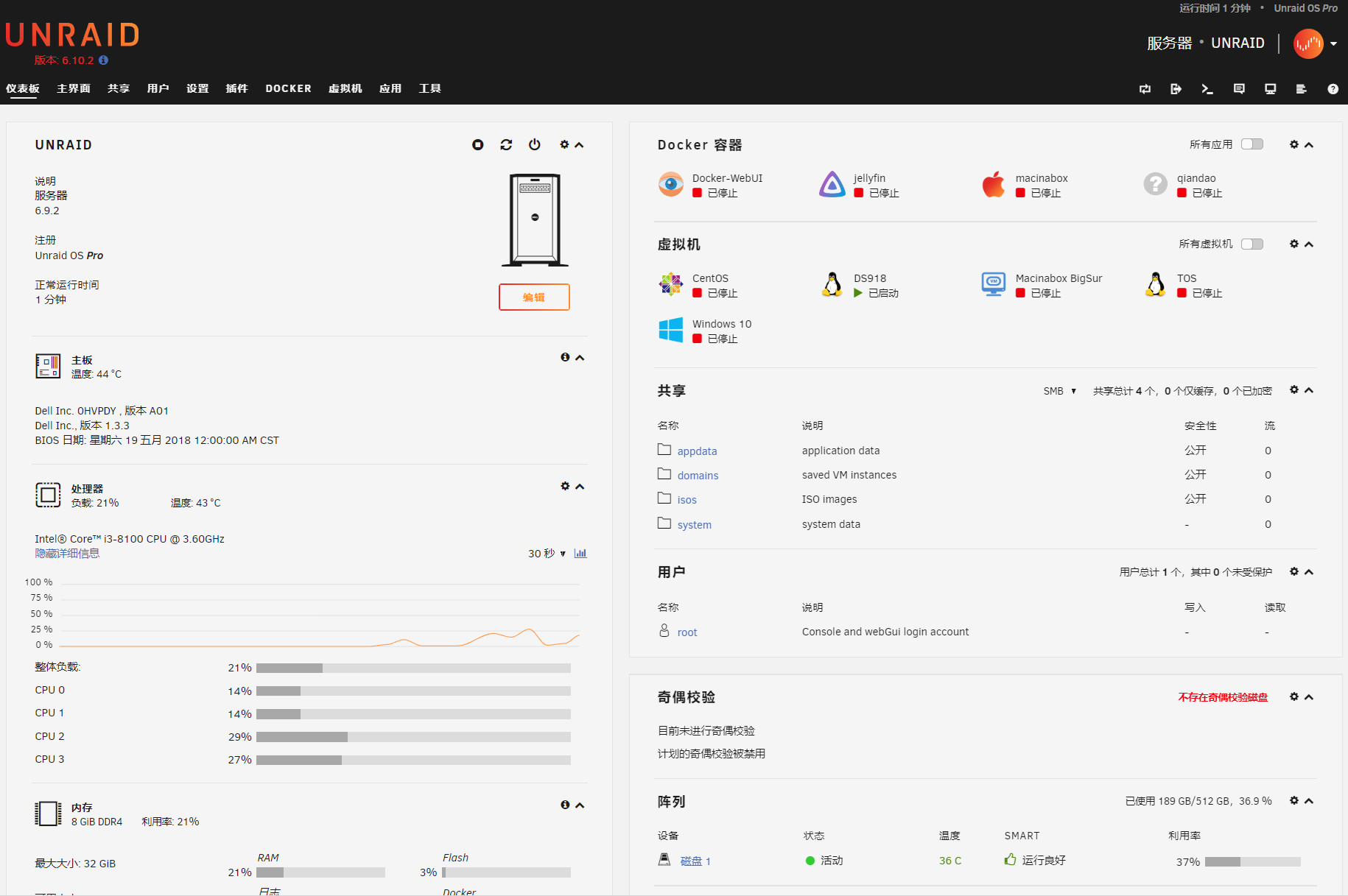Image resolution: width=1348 pixels, height=896 pixels.
Task: Click the DS918 penguin icon
Action: [832, 284]
